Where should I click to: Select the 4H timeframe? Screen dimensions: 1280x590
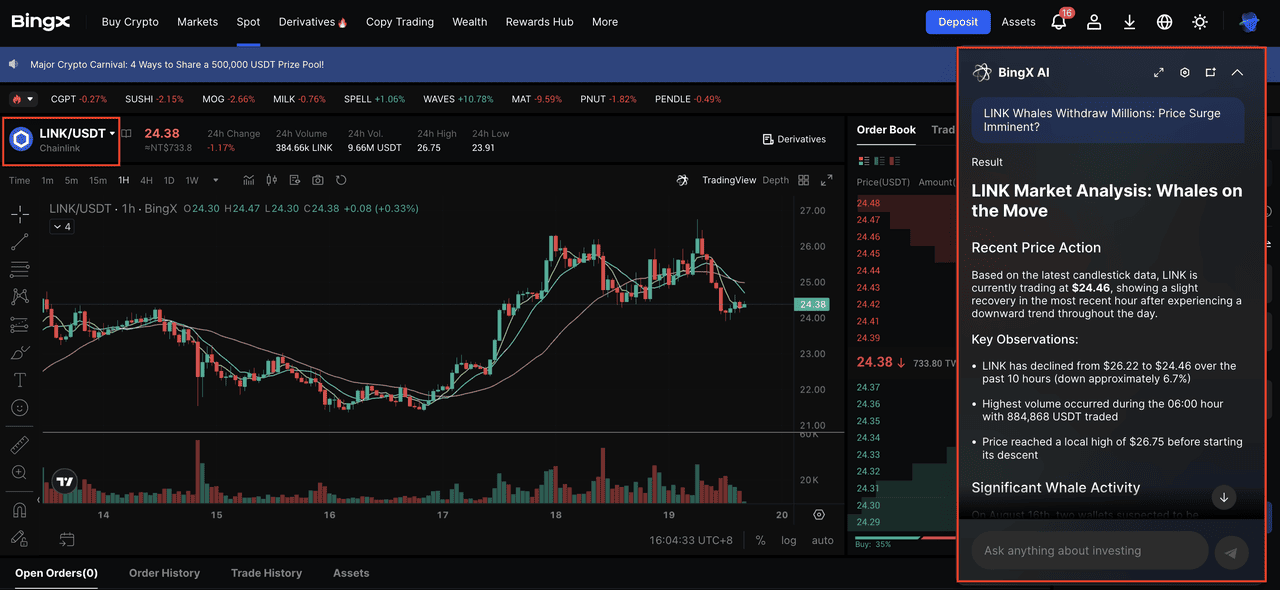(147, 181)
